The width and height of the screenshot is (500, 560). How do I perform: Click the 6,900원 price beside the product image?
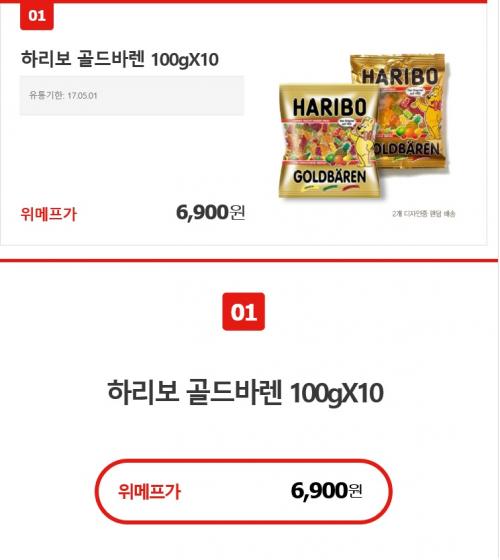211,212
